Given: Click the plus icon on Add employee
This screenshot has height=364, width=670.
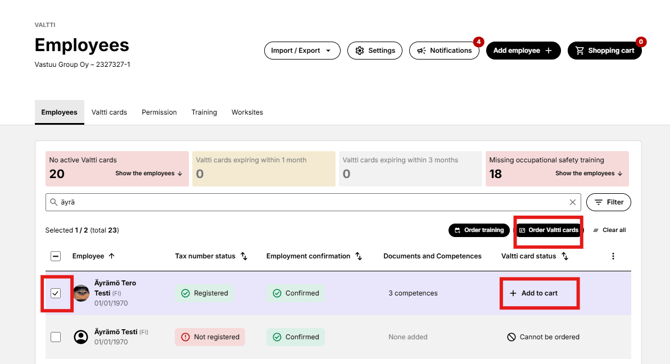Looking at the screenshot, I should [549, 50].
